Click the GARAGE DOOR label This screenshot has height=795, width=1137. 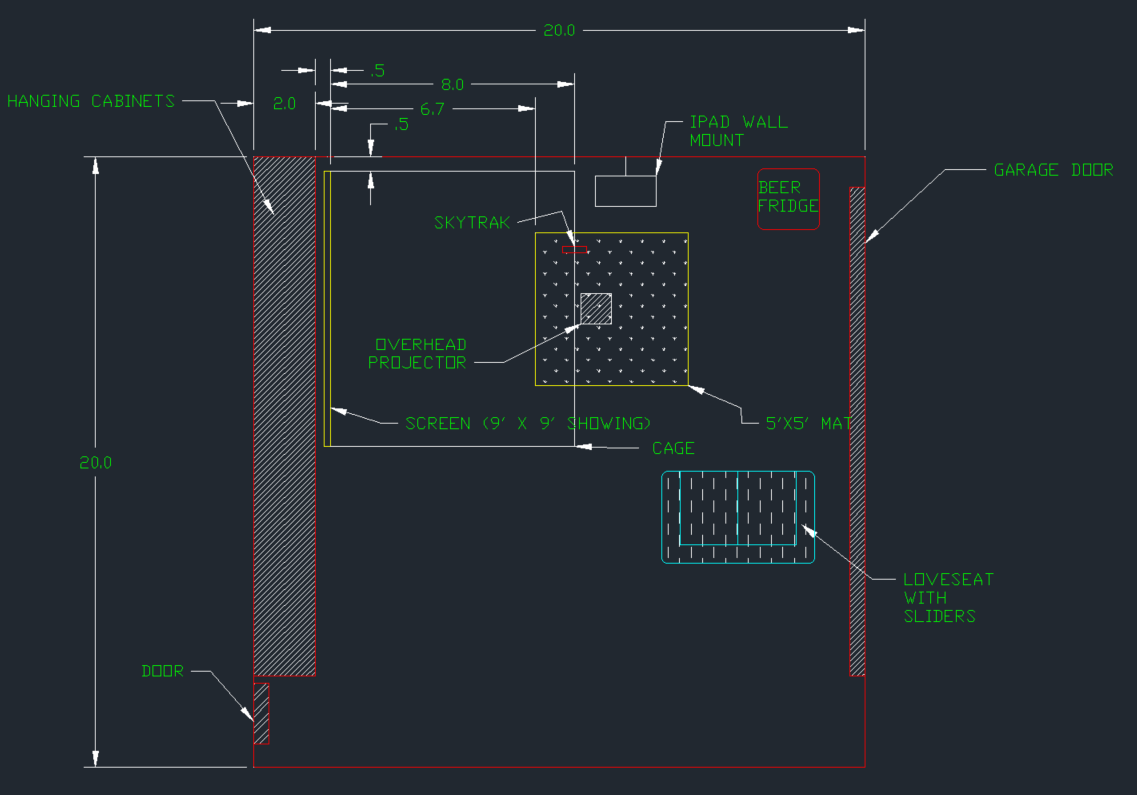point(1053,170)
